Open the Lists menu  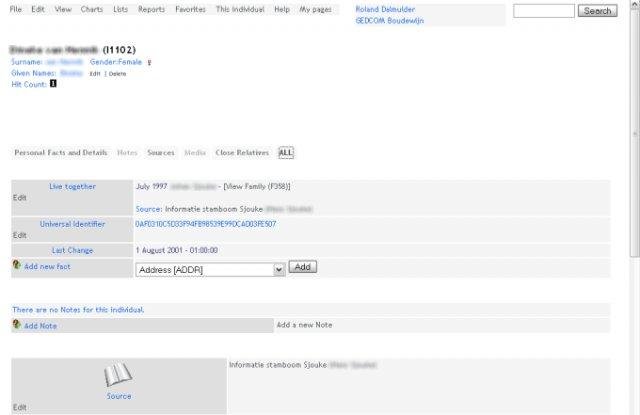(x=120, y=9)
